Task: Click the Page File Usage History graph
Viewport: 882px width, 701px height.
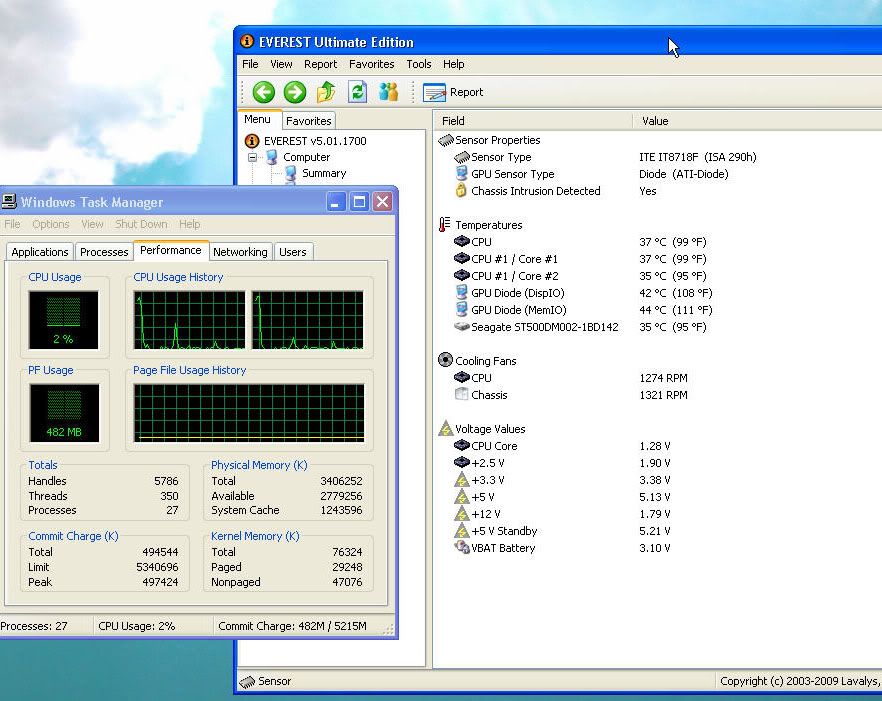Action: click(x=249, y=413)
